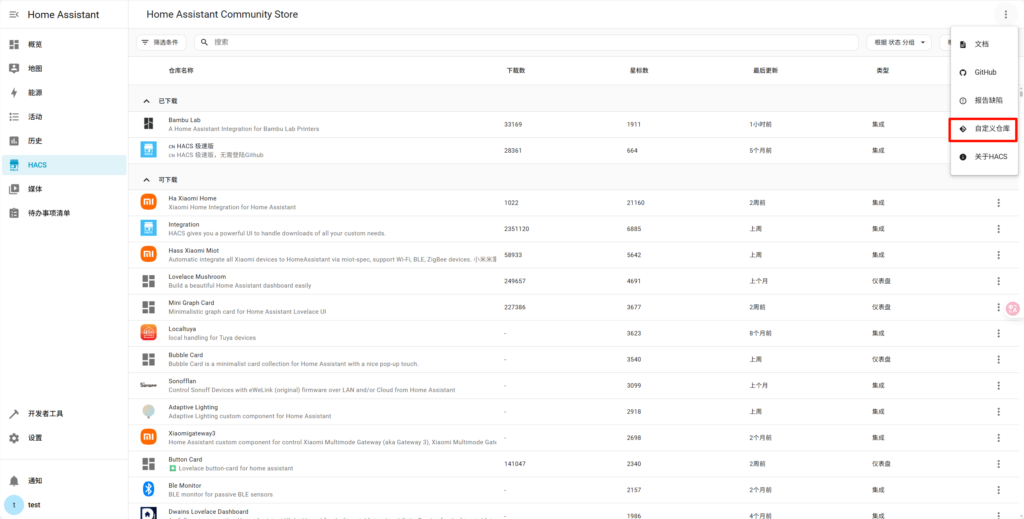Open 媒体 media page
Viewport: 1024px width, 519px height.
36,189
